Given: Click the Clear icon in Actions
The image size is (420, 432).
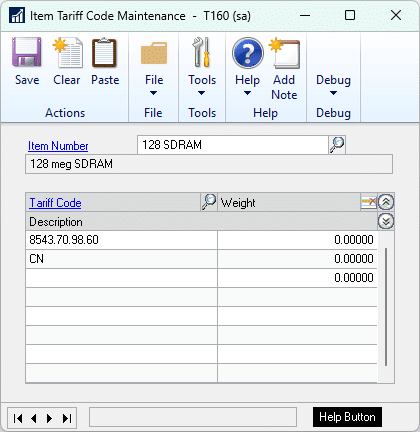Looking at the screenshot, I should pos(68,52).
